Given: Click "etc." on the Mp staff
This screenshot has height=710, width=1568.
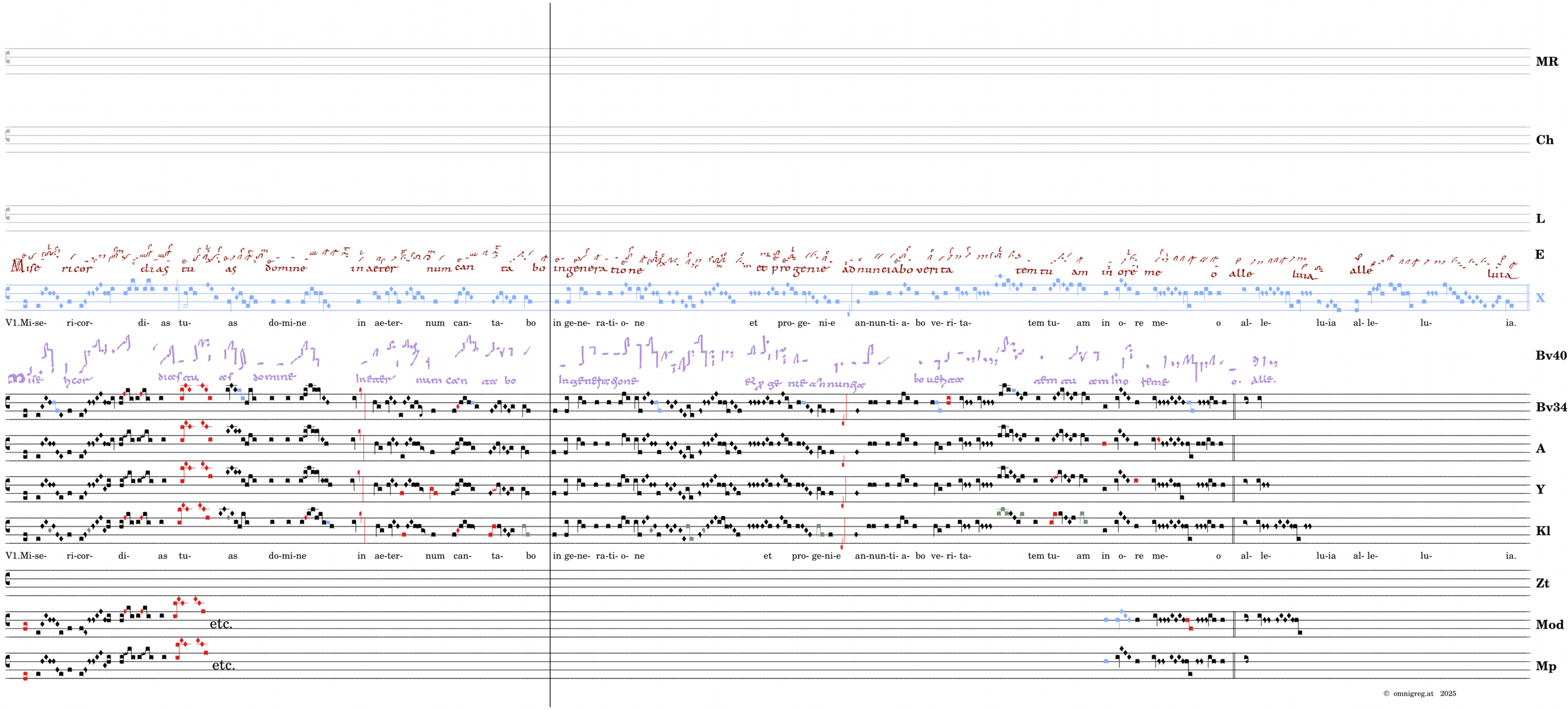Looking at the screenshot, I should click(x=223, y=665).
